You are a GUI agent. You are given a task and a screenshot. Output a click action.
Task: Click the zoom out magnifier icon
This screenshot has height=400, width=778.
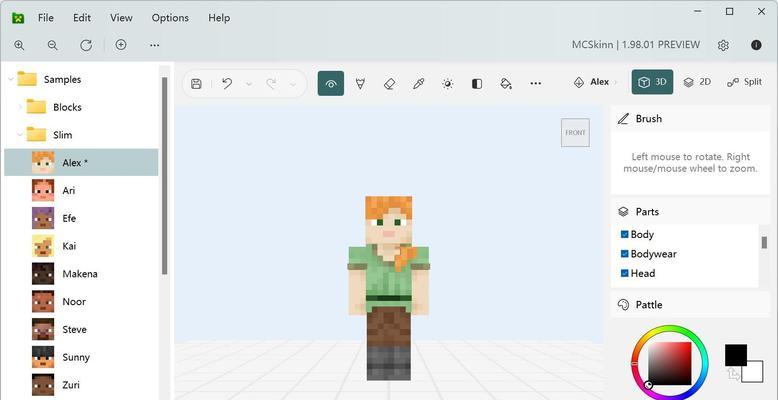tap(53, 45)
